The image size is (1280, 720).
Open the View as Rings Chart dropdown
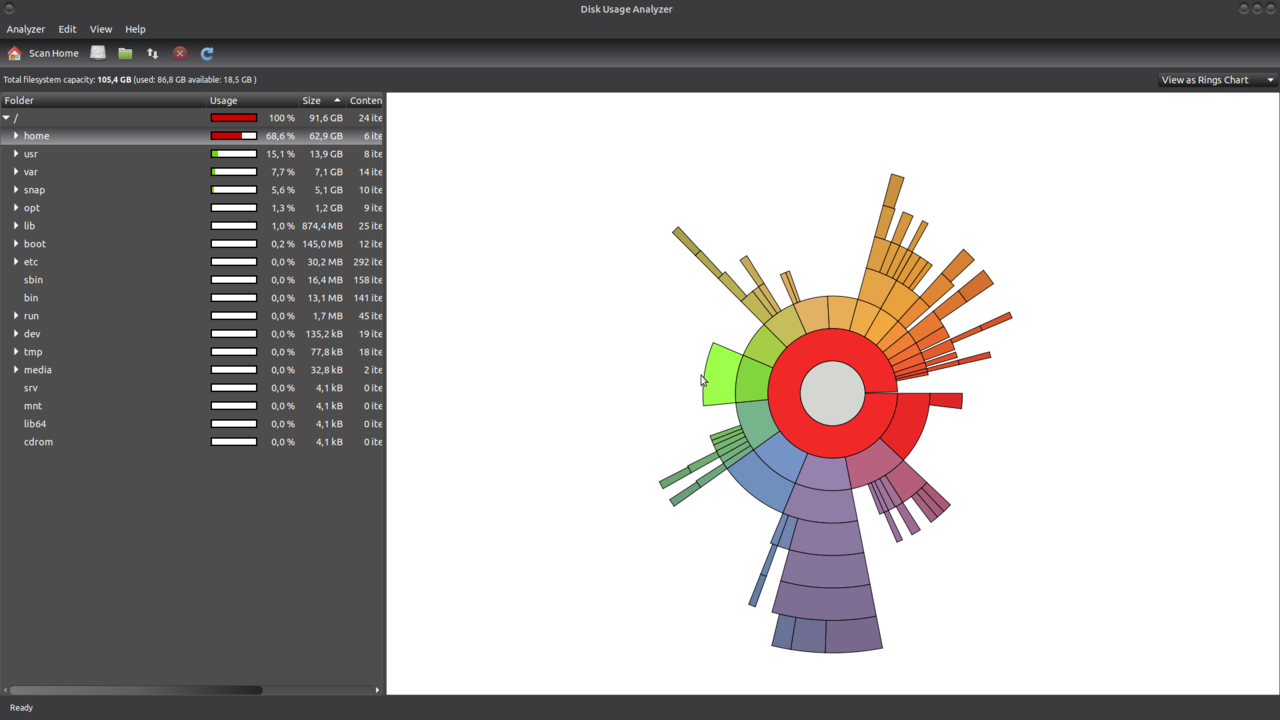(1217, 80)
